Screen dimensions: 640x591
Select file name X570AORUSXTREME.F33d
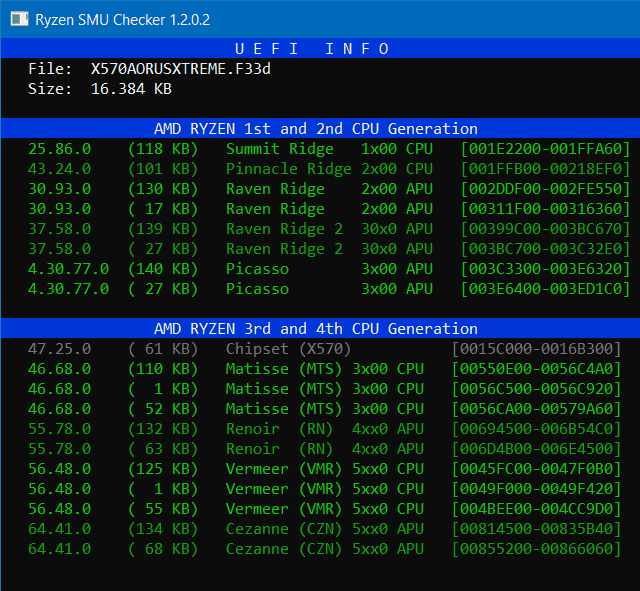pos(180,69)
